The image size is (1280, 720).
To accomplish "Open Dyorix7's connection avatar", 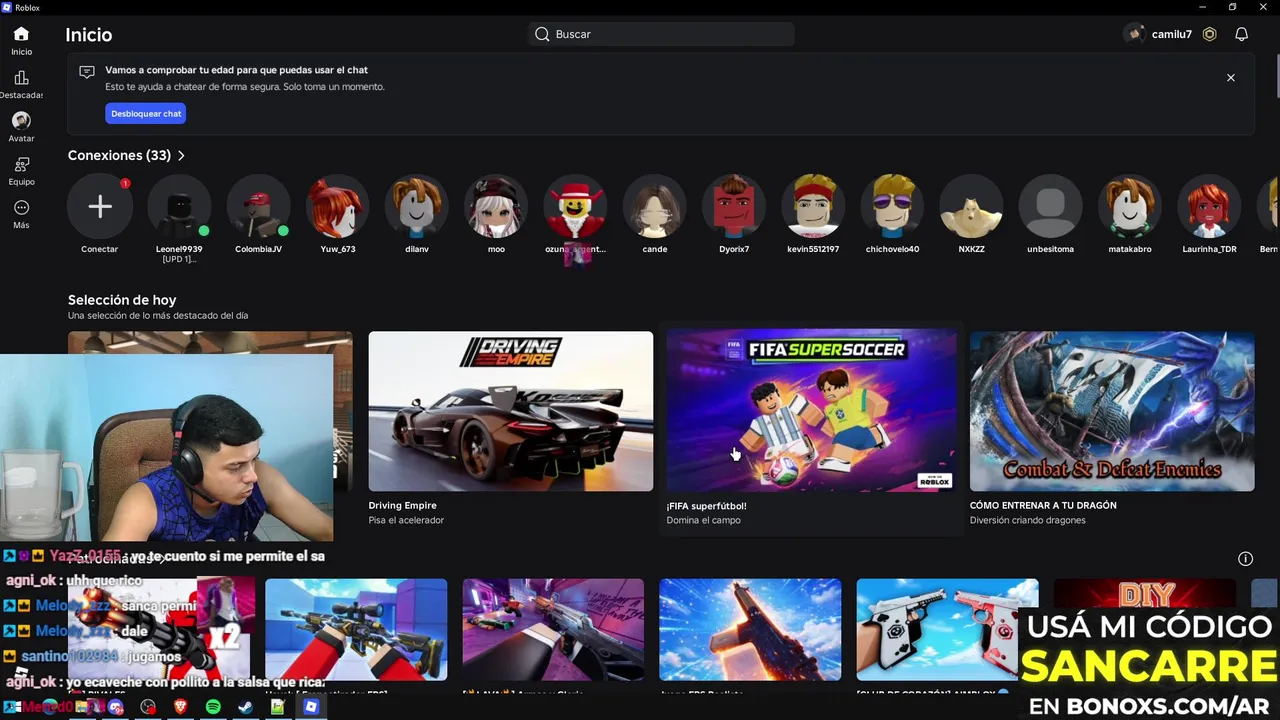I will click(734, 207).
